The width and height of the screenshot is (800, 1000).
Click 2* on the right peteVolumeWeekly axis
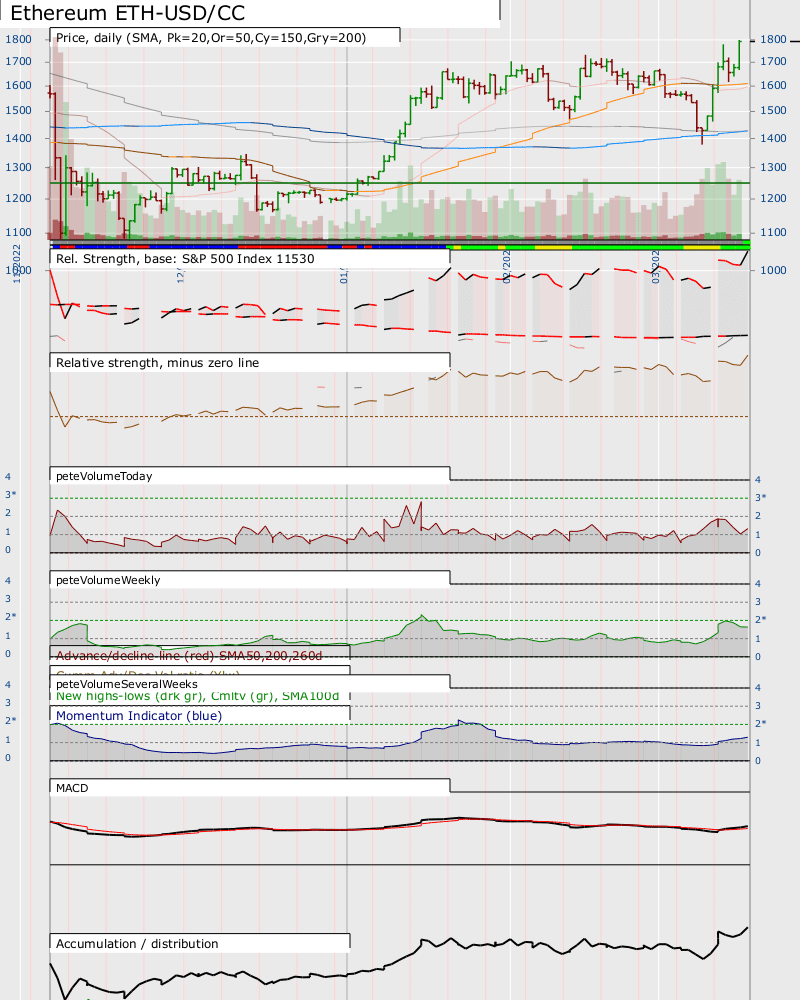click(760, 620)
